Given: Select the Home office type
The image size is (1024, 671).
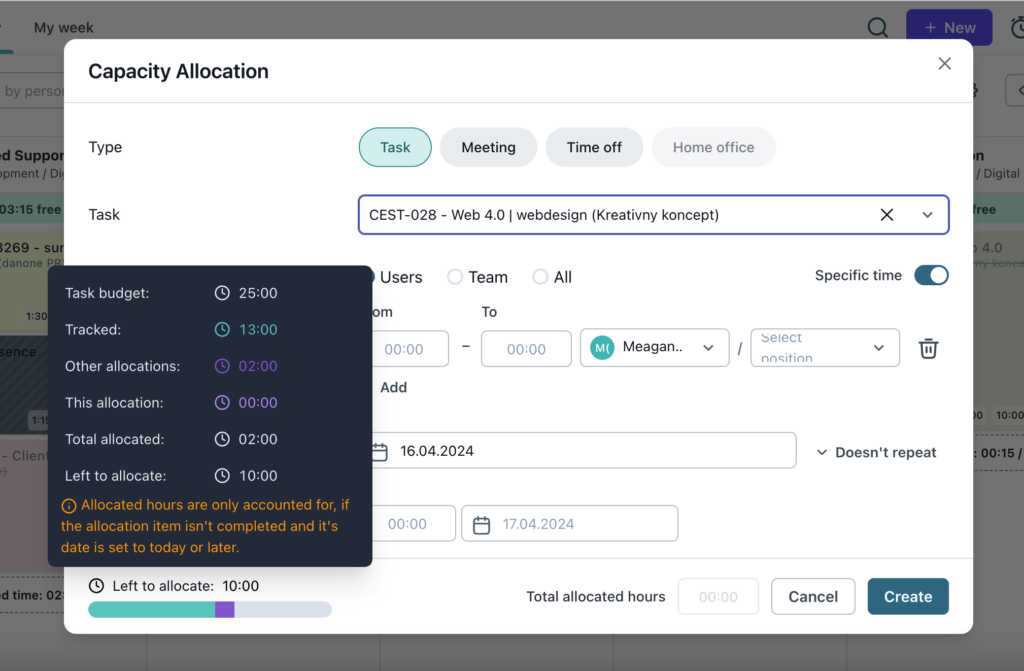Looking at the screenshot, I should [713, 147].
